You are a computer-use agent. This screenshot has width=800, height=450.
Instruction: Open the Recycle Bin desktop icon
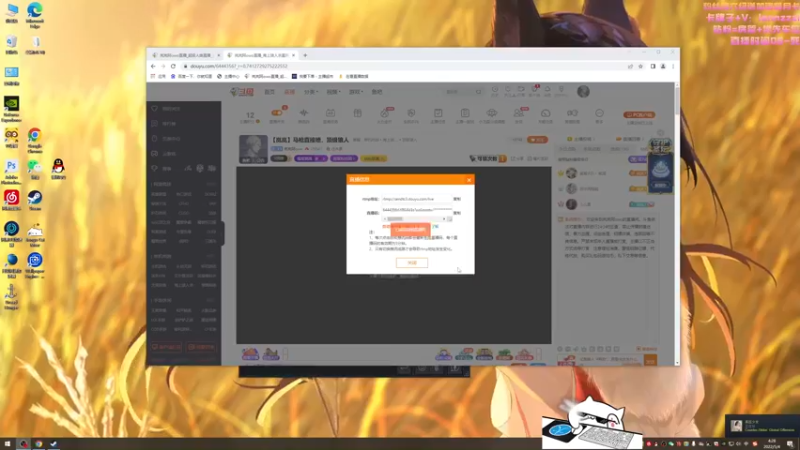pos(12,45)
